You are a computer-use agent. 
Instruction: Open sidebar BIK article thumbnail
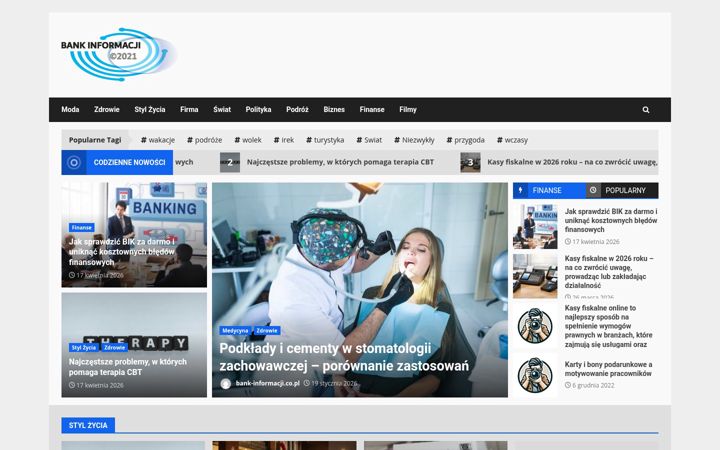535,227
